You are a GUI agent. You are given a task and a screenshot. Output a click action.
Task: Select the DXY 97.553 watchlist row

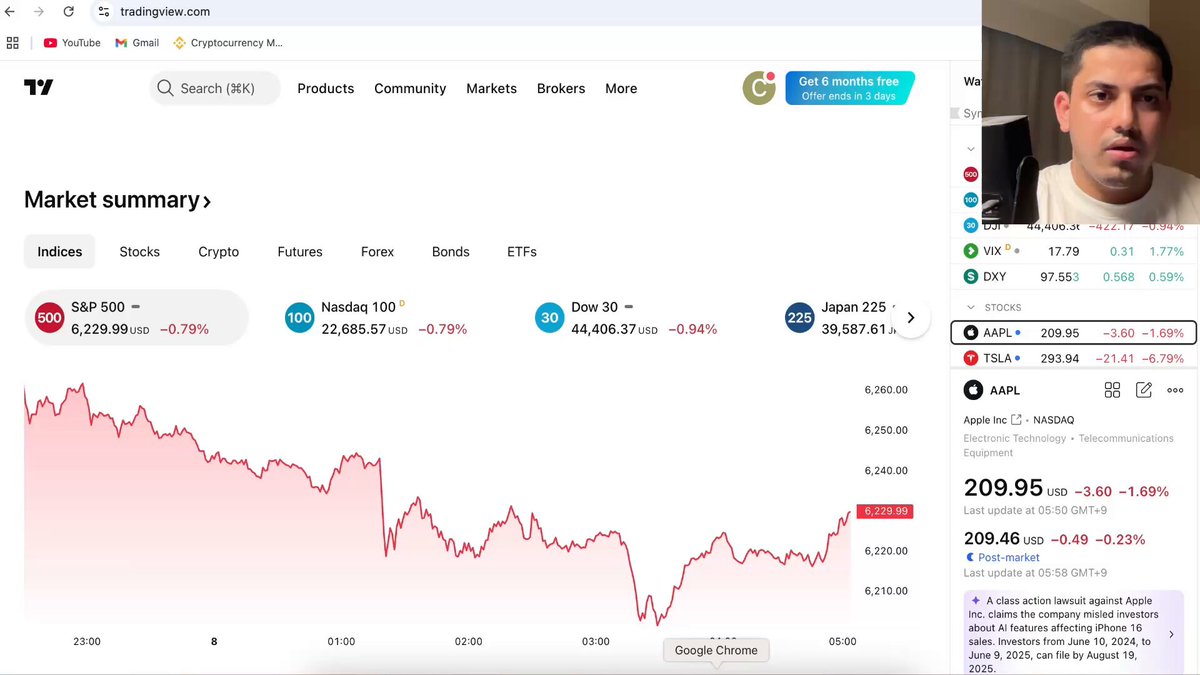[1074, 276]
